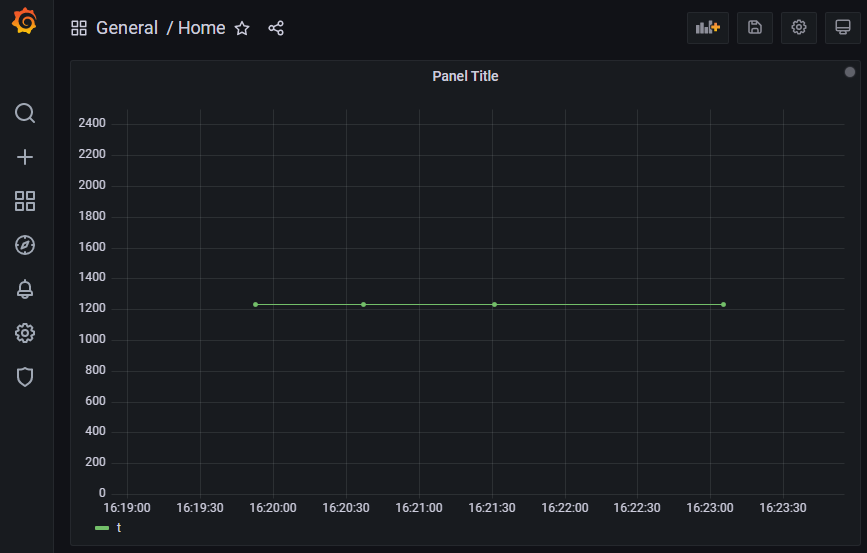
Task: Click the 16:23:30 x-axis label
Action: tap(783, 508)
